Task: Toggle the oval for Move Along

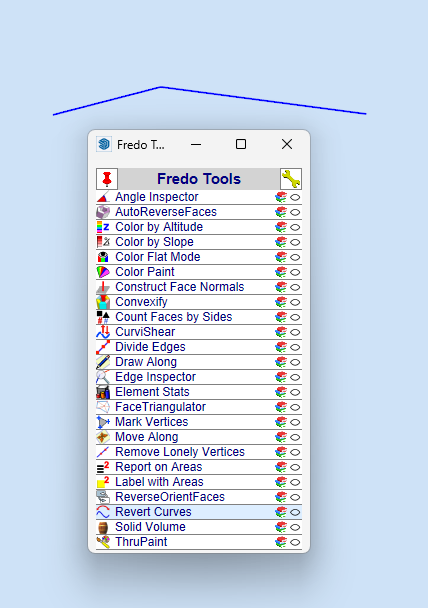Action: [295, 437]
